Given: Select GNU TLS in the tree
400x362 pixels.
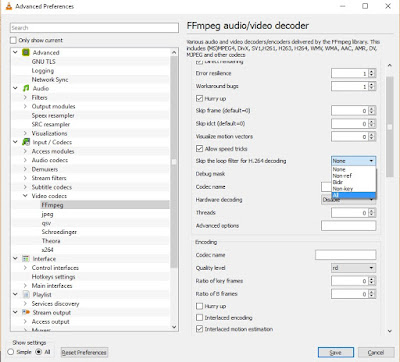Looking at the screenshot, I should 44,61.
